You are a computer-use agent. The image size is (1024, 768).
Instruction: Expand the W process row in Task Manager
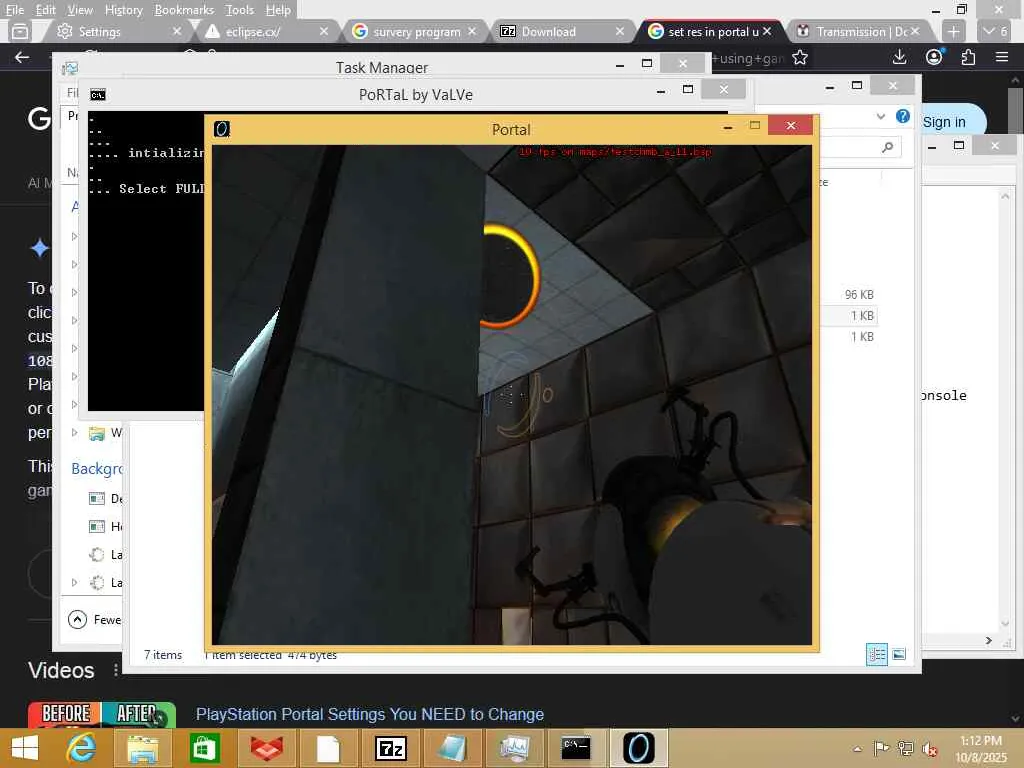coord(74,432)
